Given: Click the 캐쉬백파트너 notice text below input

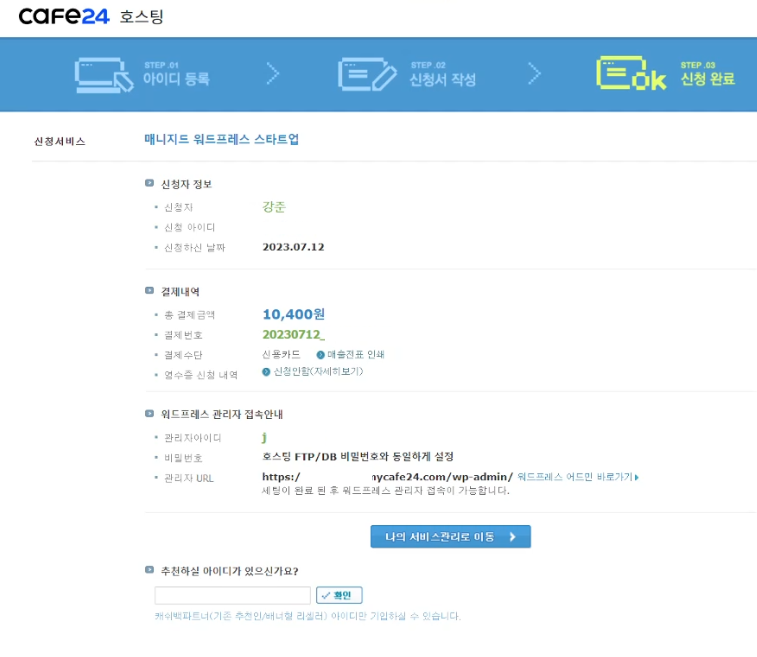Looking at the screenshot, I should (308, 616).
